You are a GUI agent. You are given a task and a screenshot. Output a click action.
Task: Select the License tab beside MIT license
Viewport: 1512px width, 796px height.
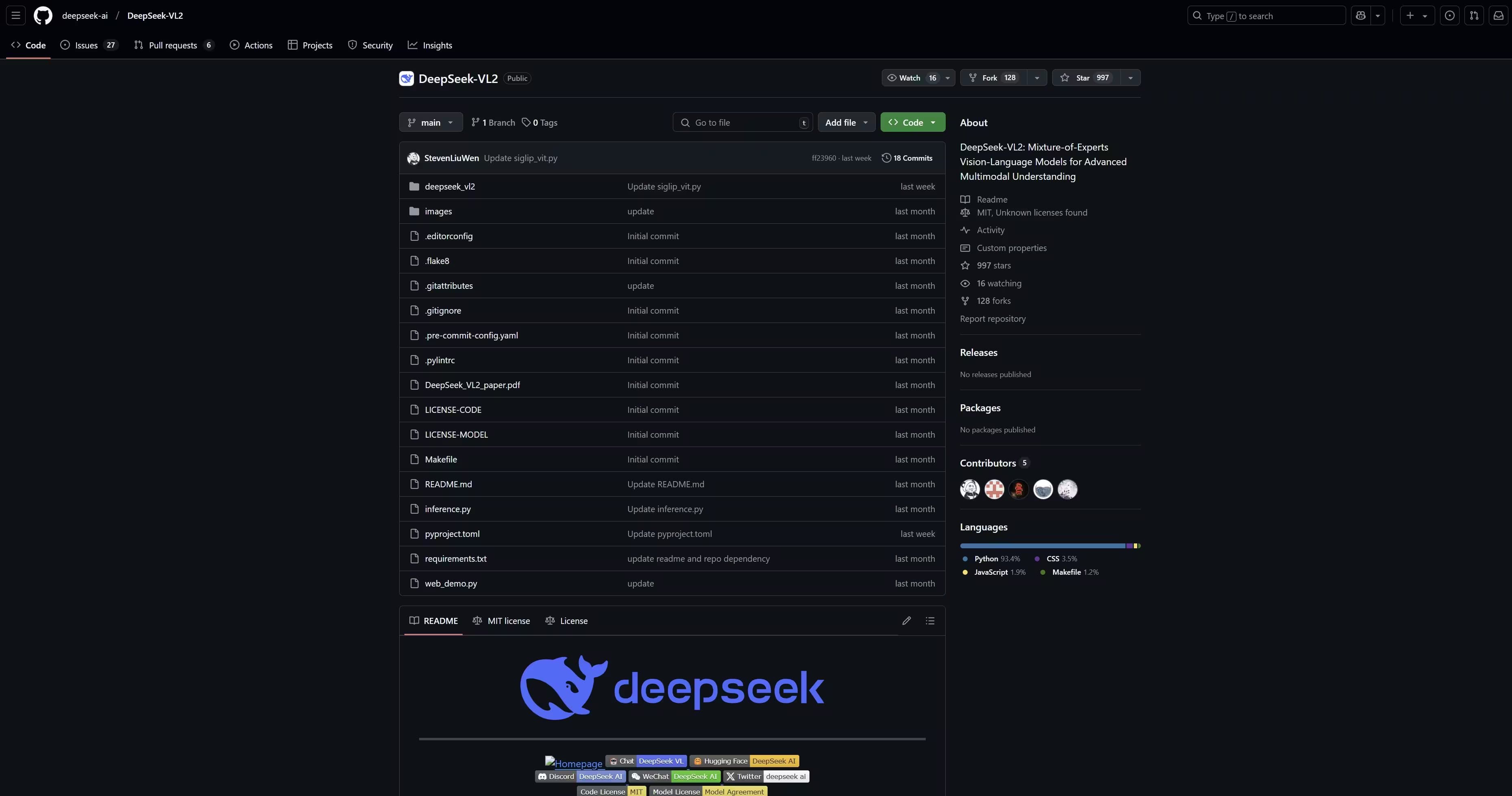point(566,620)
